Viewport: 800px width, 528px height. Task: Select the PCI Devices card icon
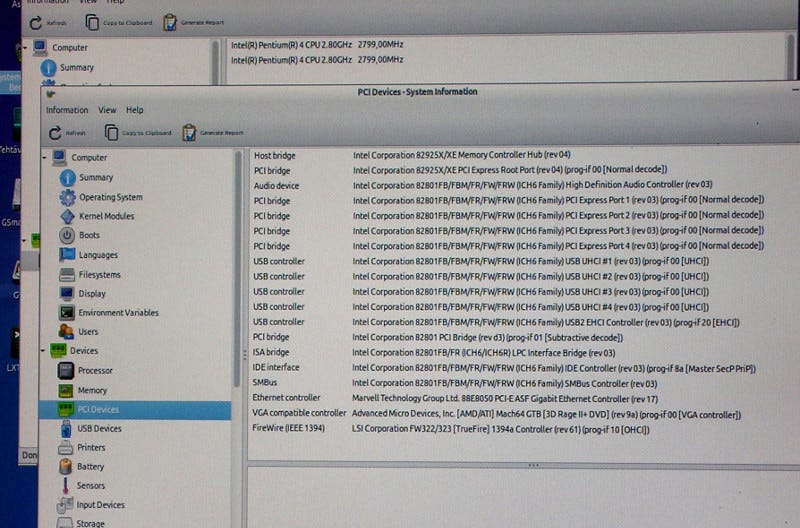[65, 409]
